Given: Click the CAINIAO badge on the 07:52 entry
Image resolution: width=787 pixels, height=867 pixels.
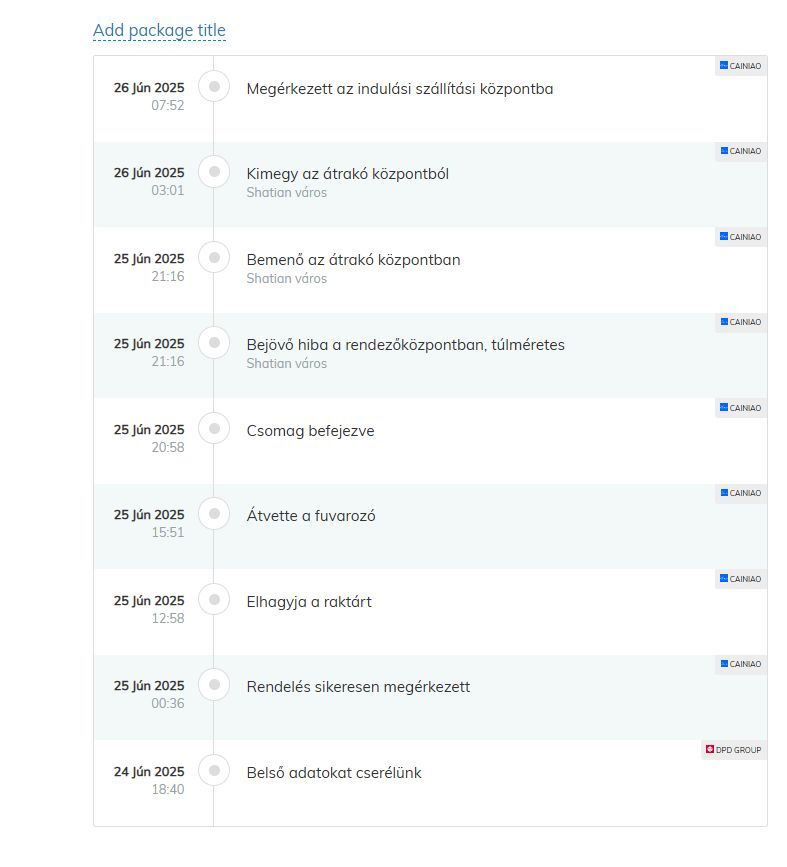Looking at the screenshot, I should (741, 66).
